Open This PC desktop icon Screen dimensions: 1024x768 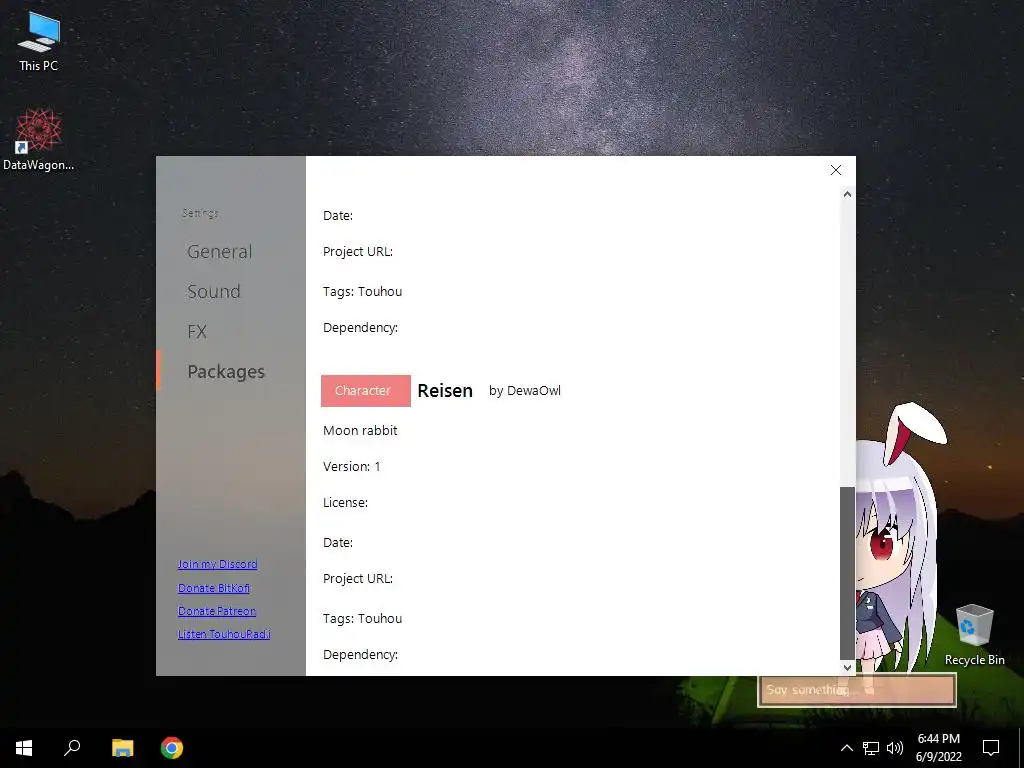[39, 42]
